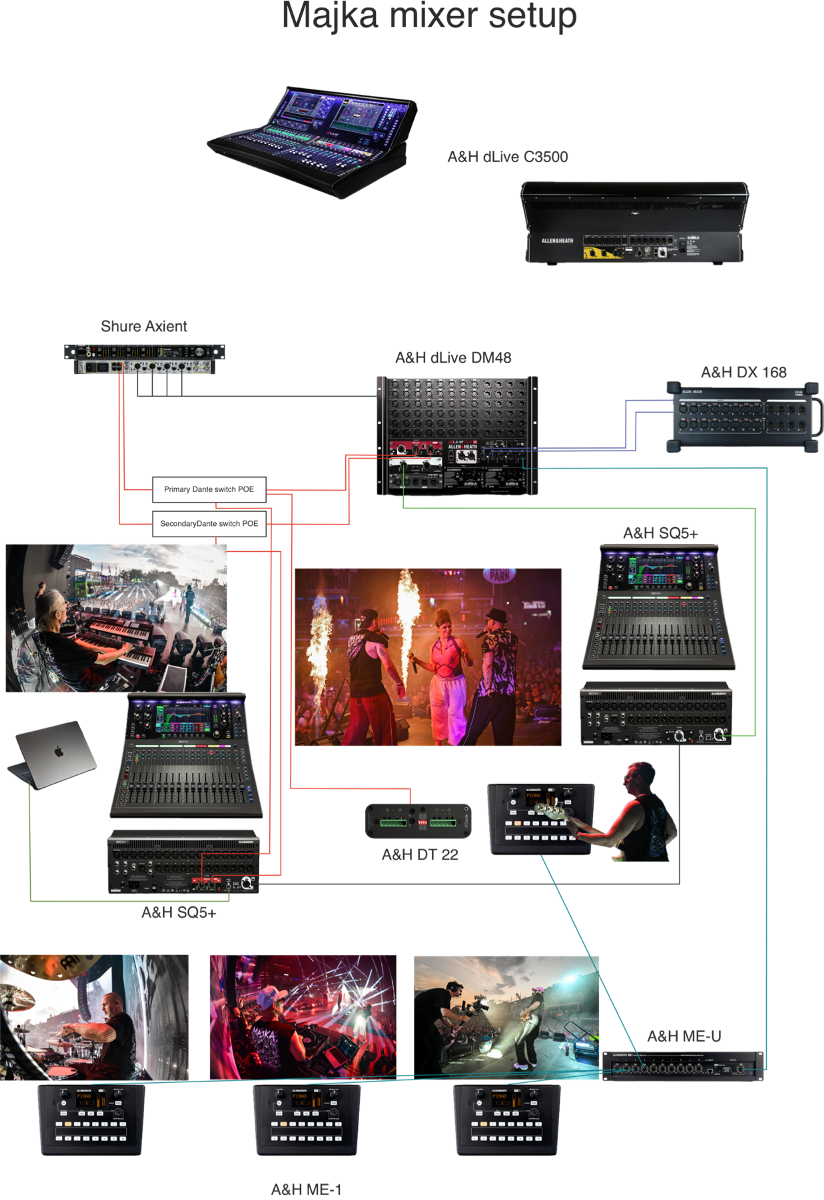Select the ME-1 mixer under the cameraman photo

tap(506, 1121)
